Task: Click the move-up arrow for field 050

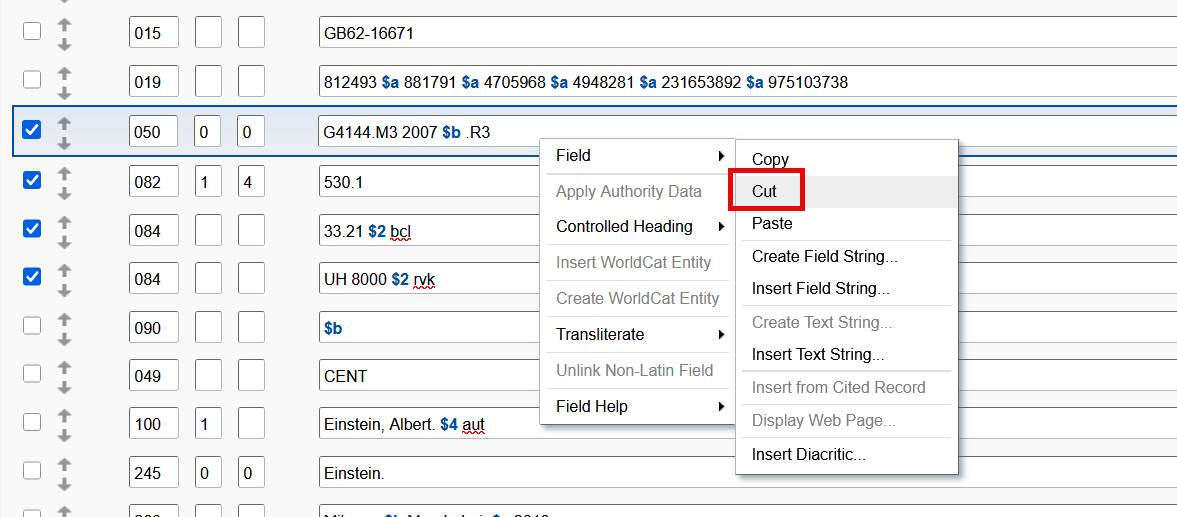Action: (64, 123)
